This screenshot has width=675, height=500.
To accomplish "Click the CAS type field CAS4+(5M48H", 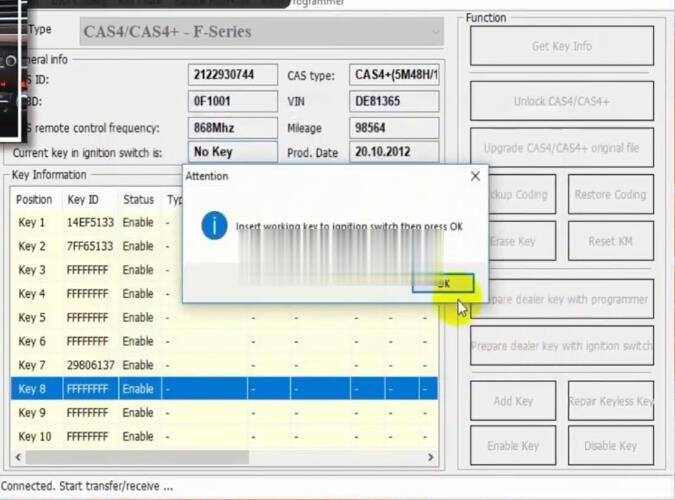I will (394, 75).
